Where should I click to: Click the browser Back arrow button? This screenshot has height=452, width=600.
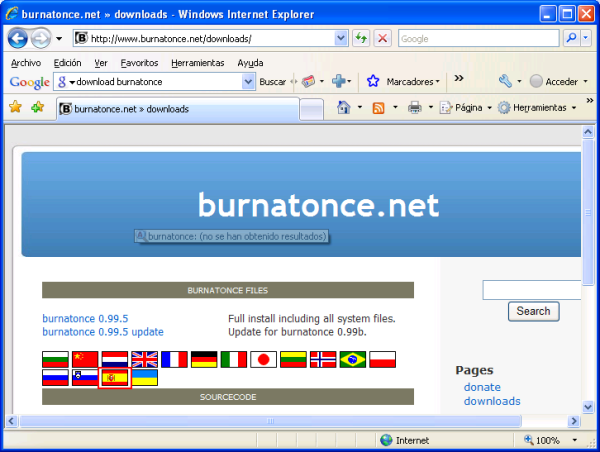pos(18,39)
